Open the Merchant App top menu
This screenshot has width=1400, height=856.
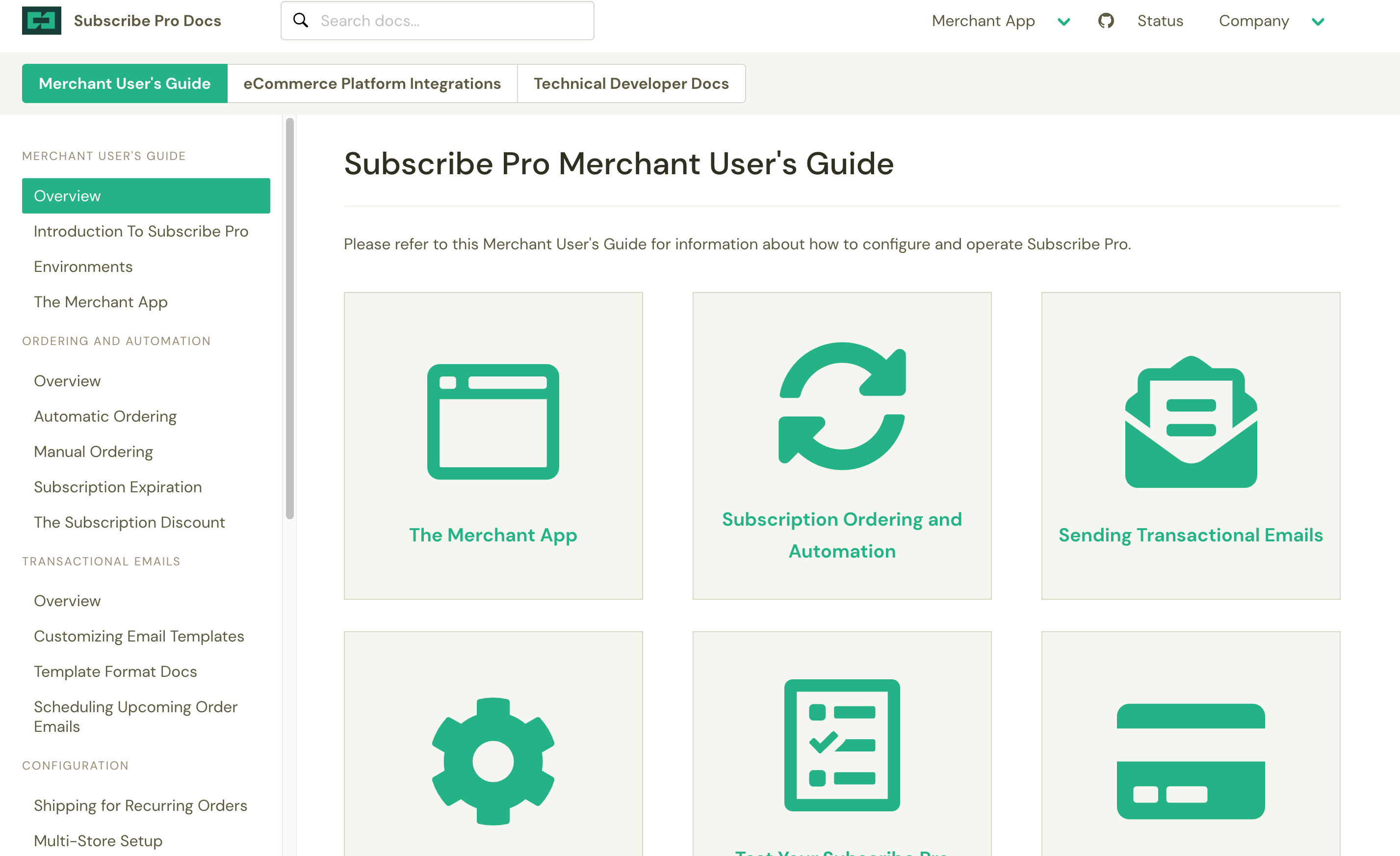(x=984, y=21)
